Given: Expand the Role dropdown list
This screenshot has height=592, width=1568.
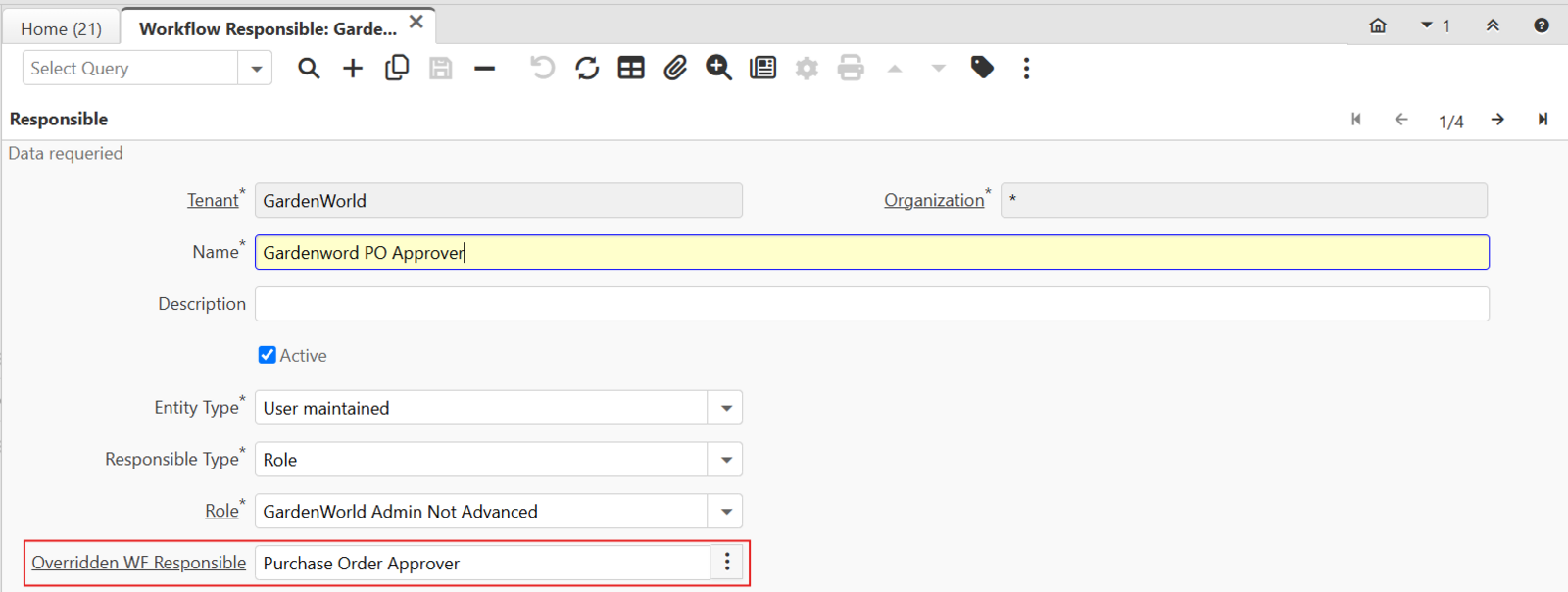Looking at the screenshot, I should click(726, 512).
